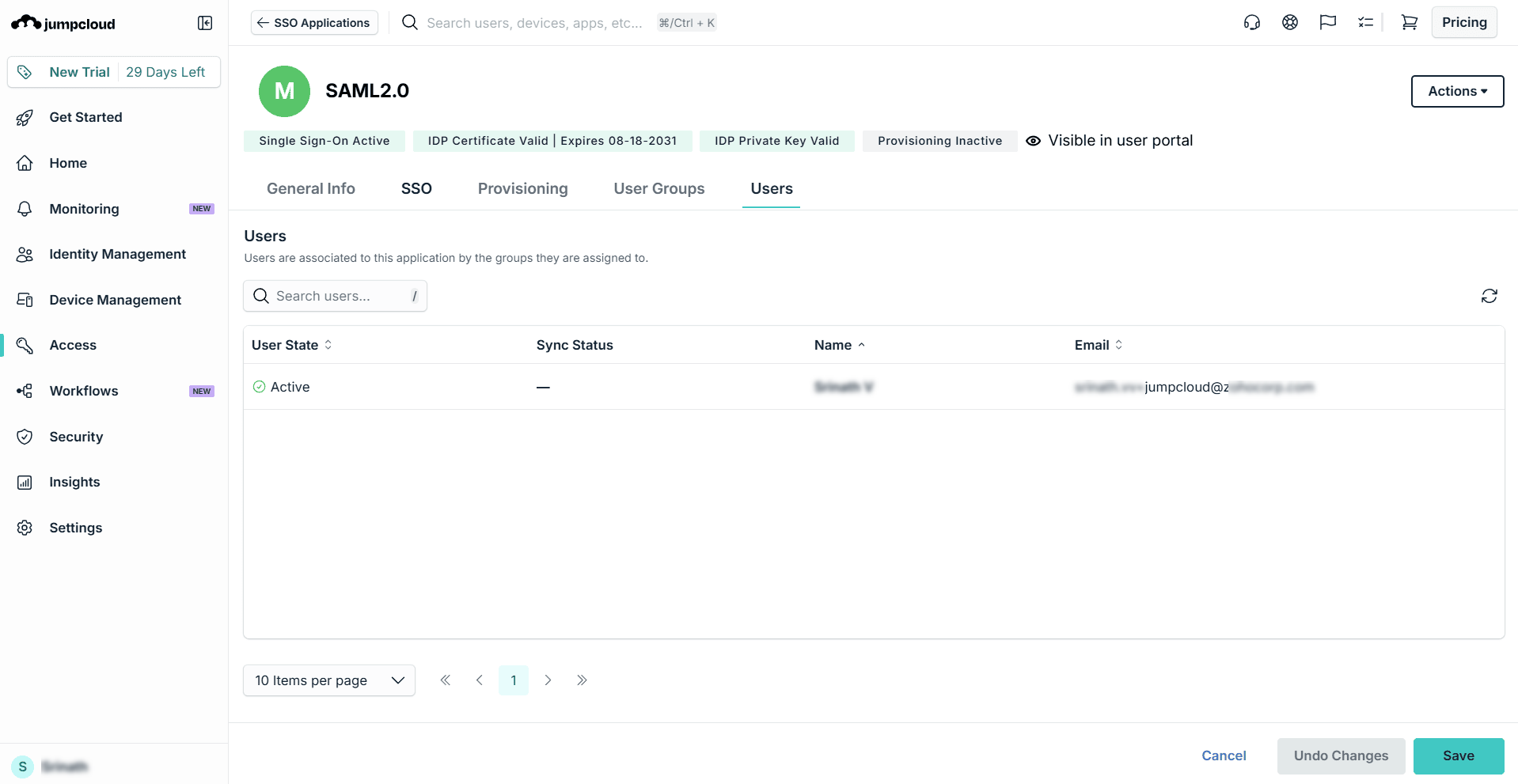
Task: Click the Security shield icon
Action: pyautogui.click(x=25, y=437)
